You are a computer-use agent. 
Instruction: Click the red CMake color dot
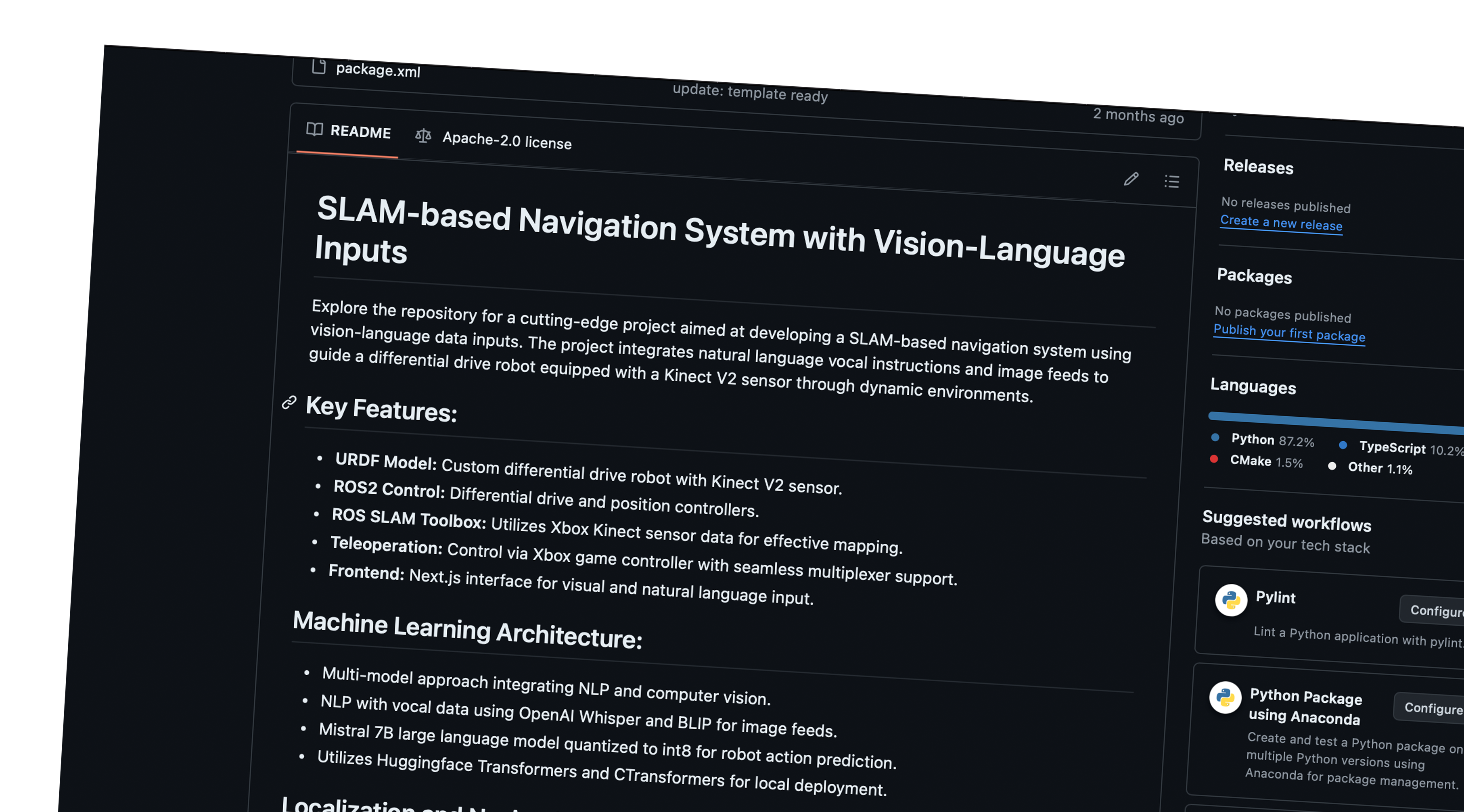click(x=1214, y=459)
